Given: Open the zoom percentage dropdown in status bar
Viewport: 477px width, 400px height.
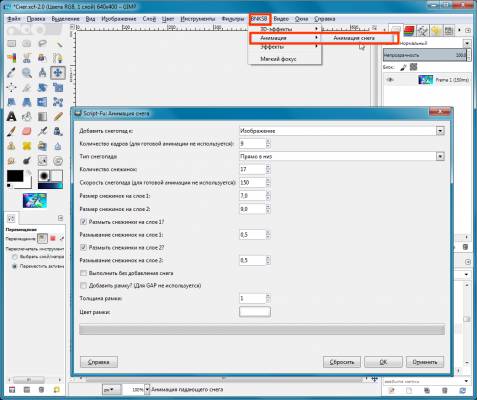Looking at the screenshot, I should (x=147, y=389).
